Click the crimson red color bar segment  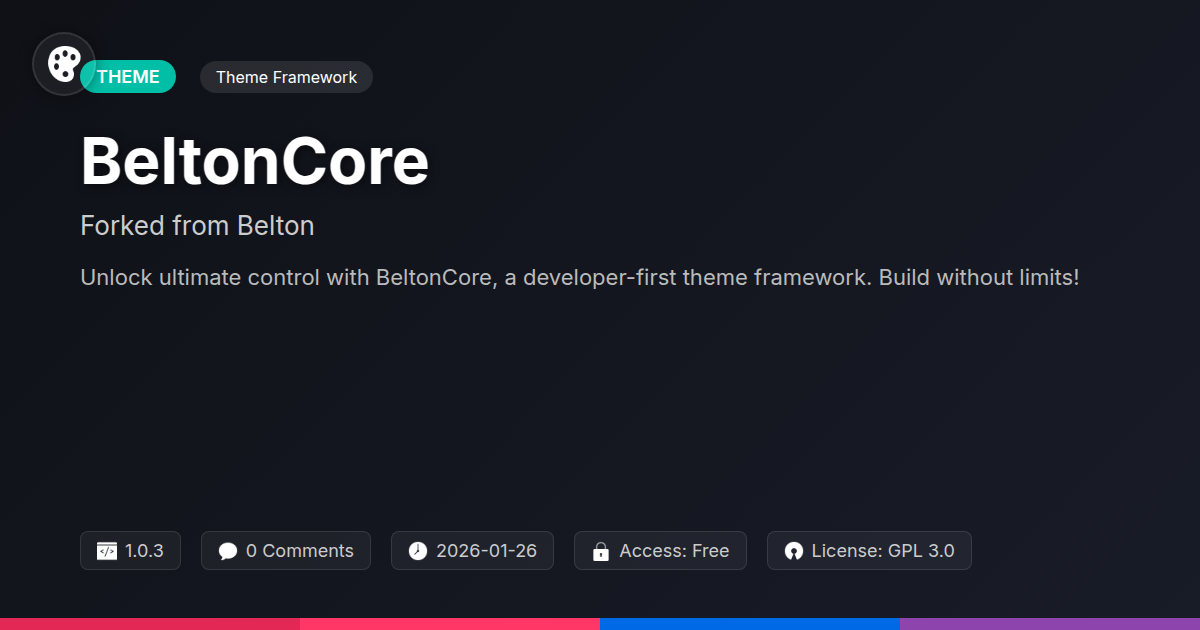150,623
